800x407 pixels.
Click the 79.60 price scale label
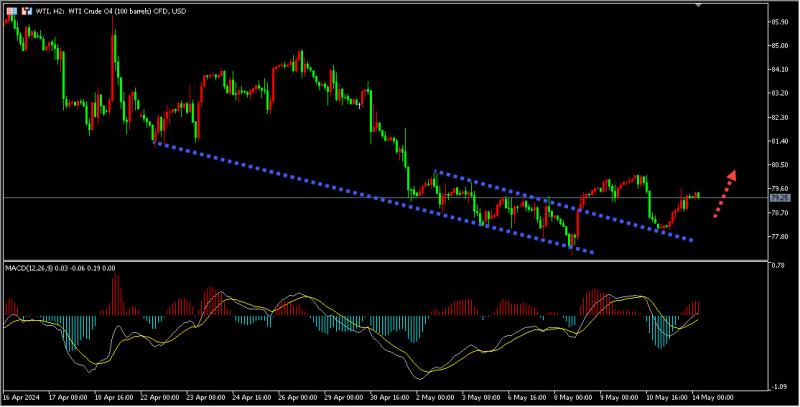tap(781, 188)
